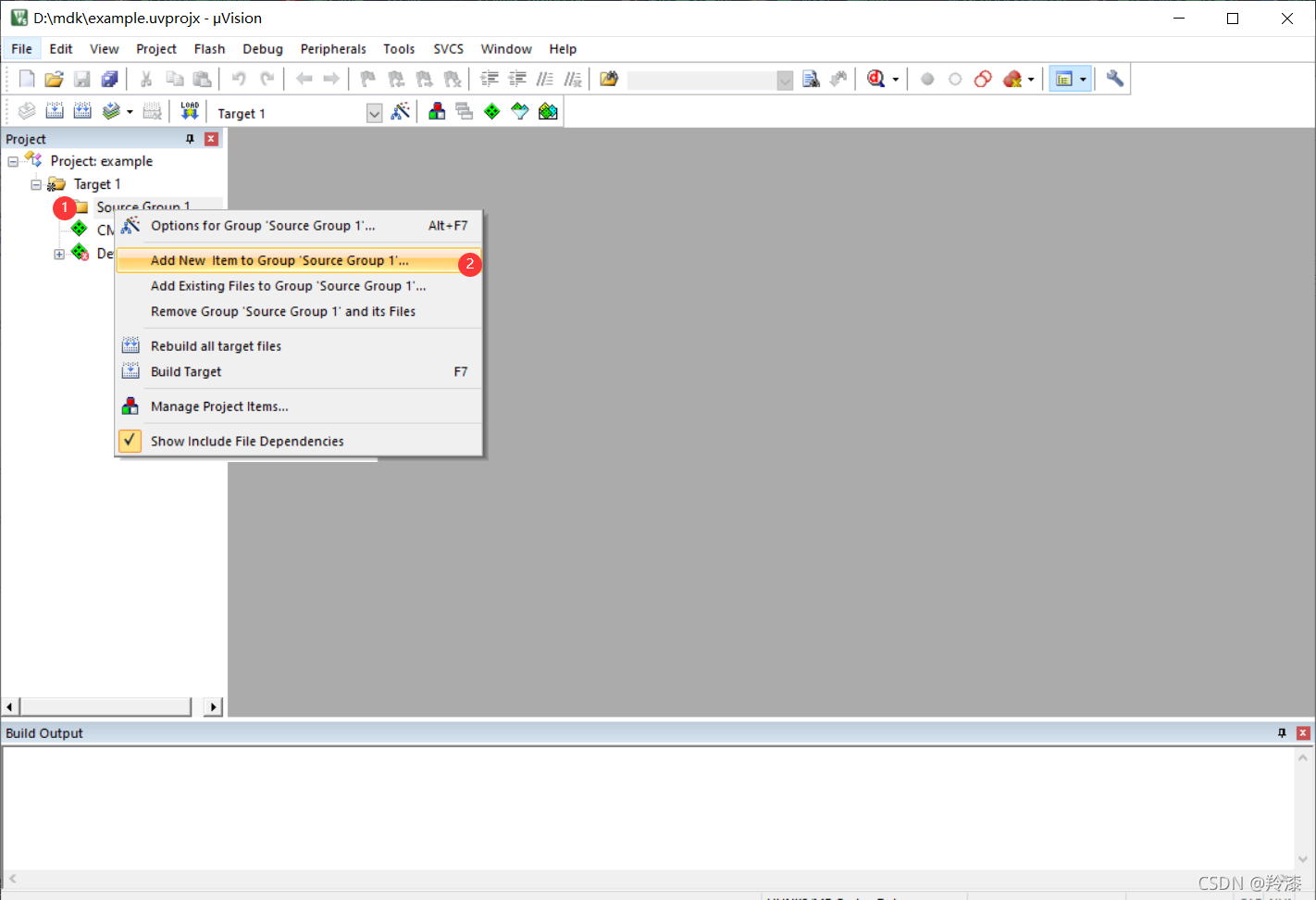The image size is (1316, 900).
Task: Create a new file with toolbar icon
Action: click(27, 79)
